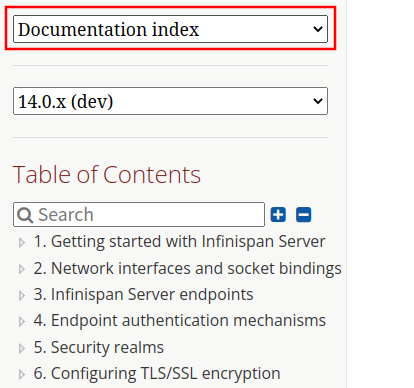Viewport: 414px width, 388px height.
Task: Click the Search field in Table of Contents
Action: pos(139,214)
